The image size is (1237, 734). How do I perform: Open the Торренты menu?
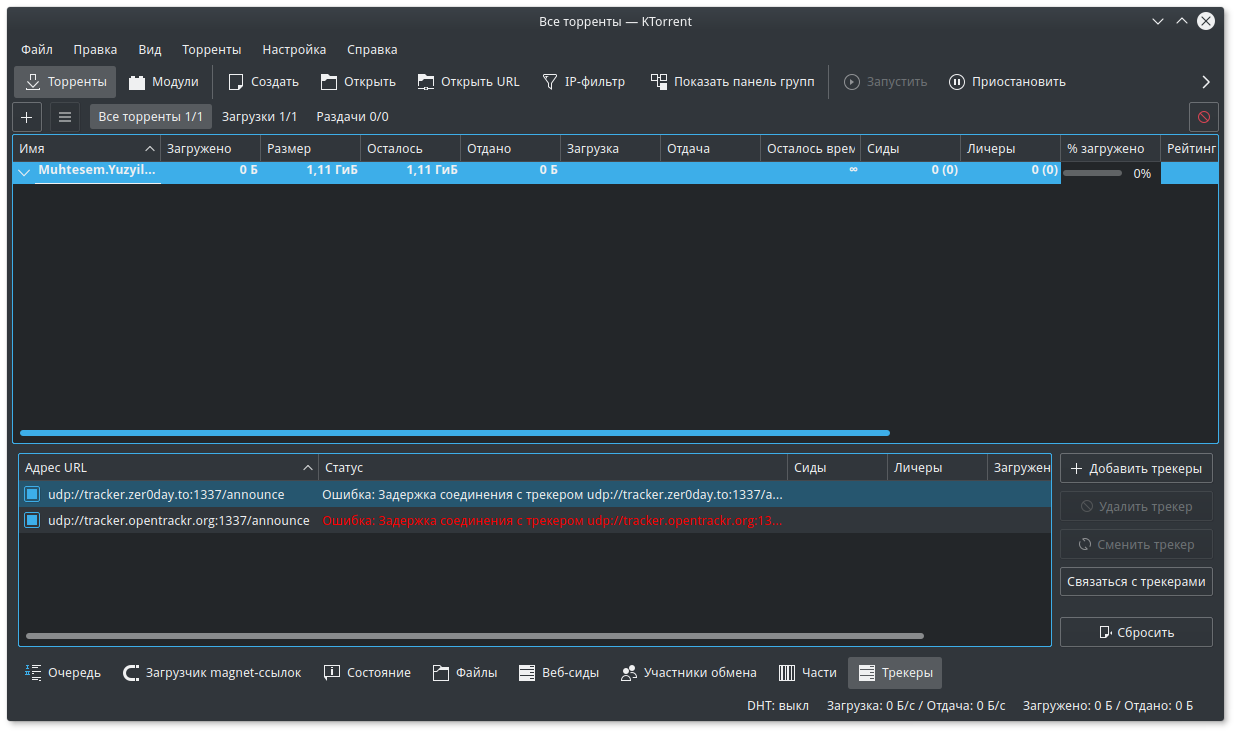pos(211,49)
